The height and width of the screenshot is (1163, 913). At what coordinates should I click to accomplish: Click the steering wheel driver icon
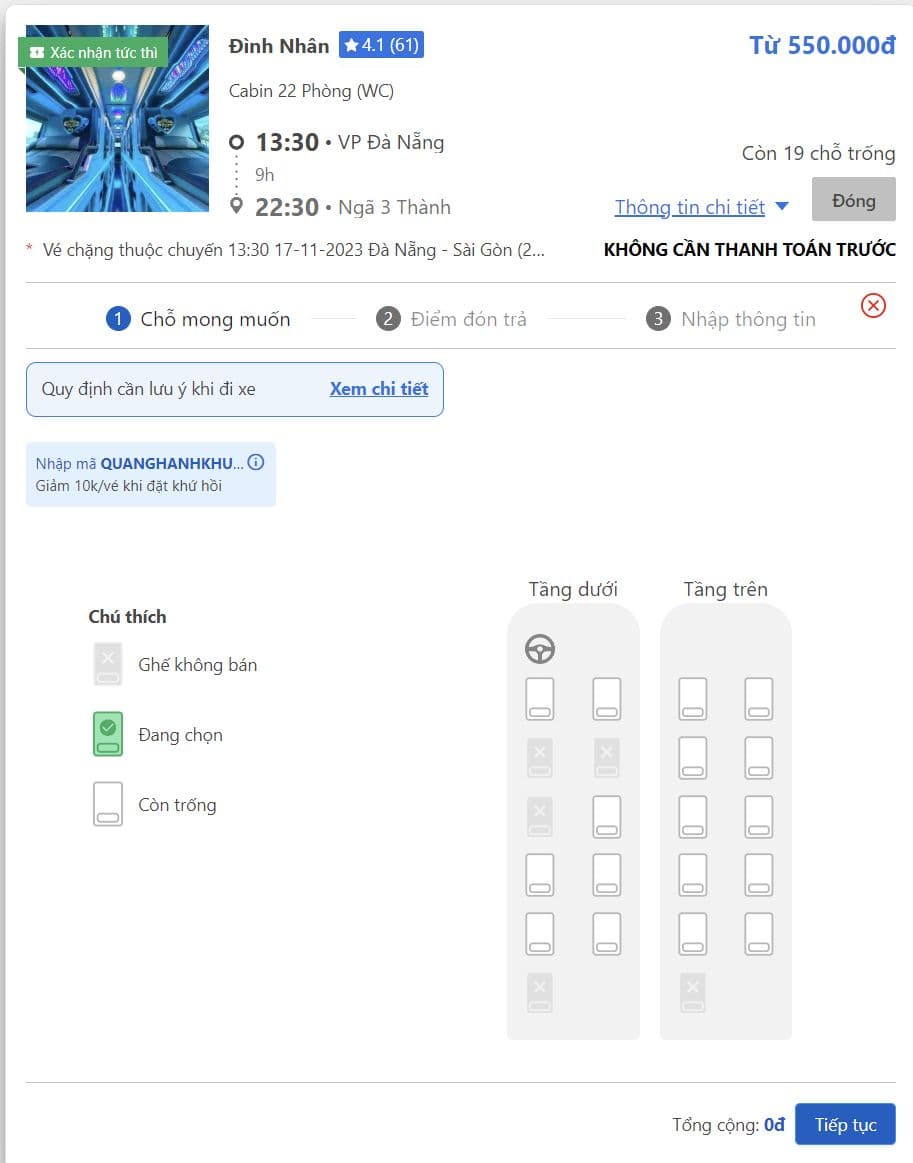pyautogui.click(x=540, y=650)
